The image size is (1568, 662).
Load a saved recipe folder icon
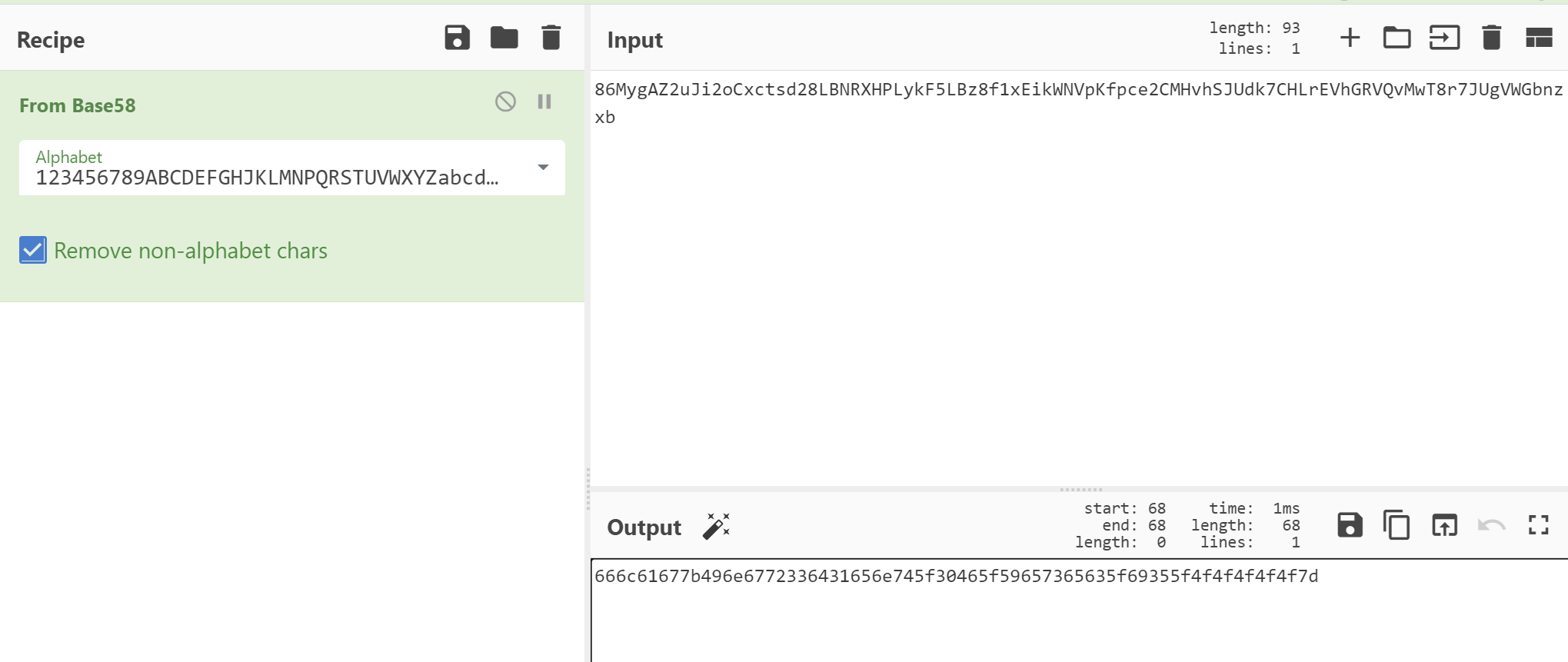pyautogui.click(x=504, y=38)
